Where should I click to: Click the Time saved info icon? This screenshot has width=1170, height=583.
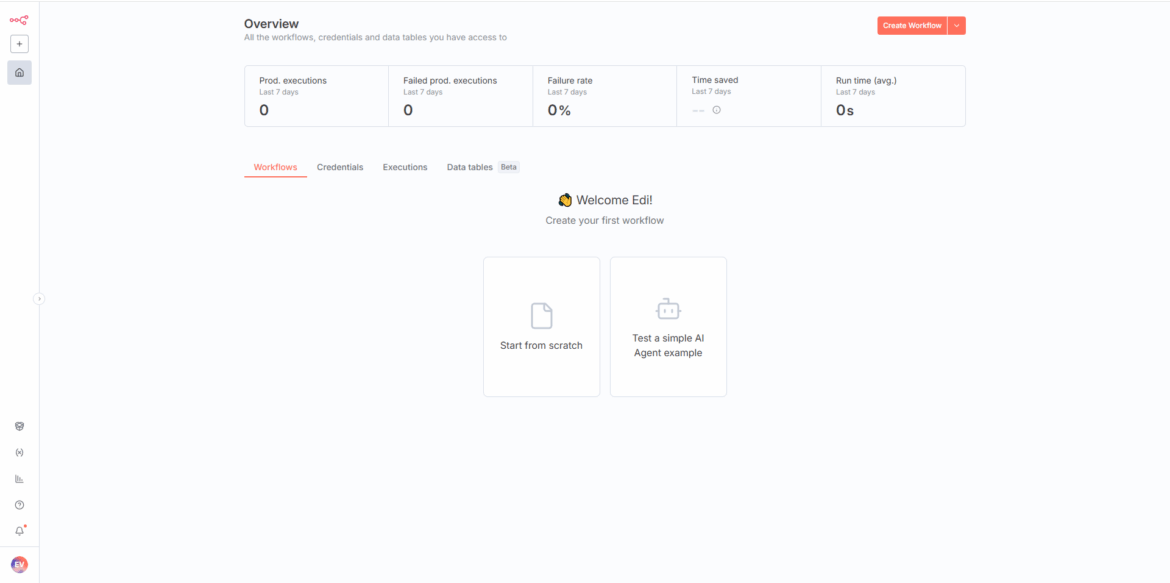click(716, 110)
